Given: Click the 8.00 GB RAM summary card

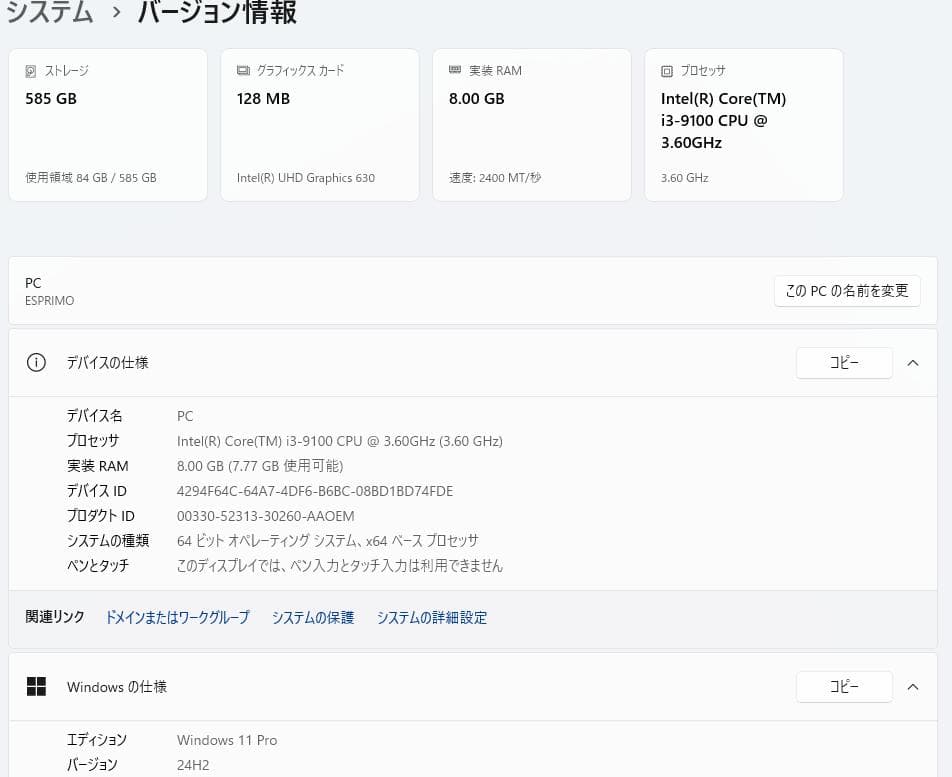Looking at the screenshot, I should click(531, 124).
